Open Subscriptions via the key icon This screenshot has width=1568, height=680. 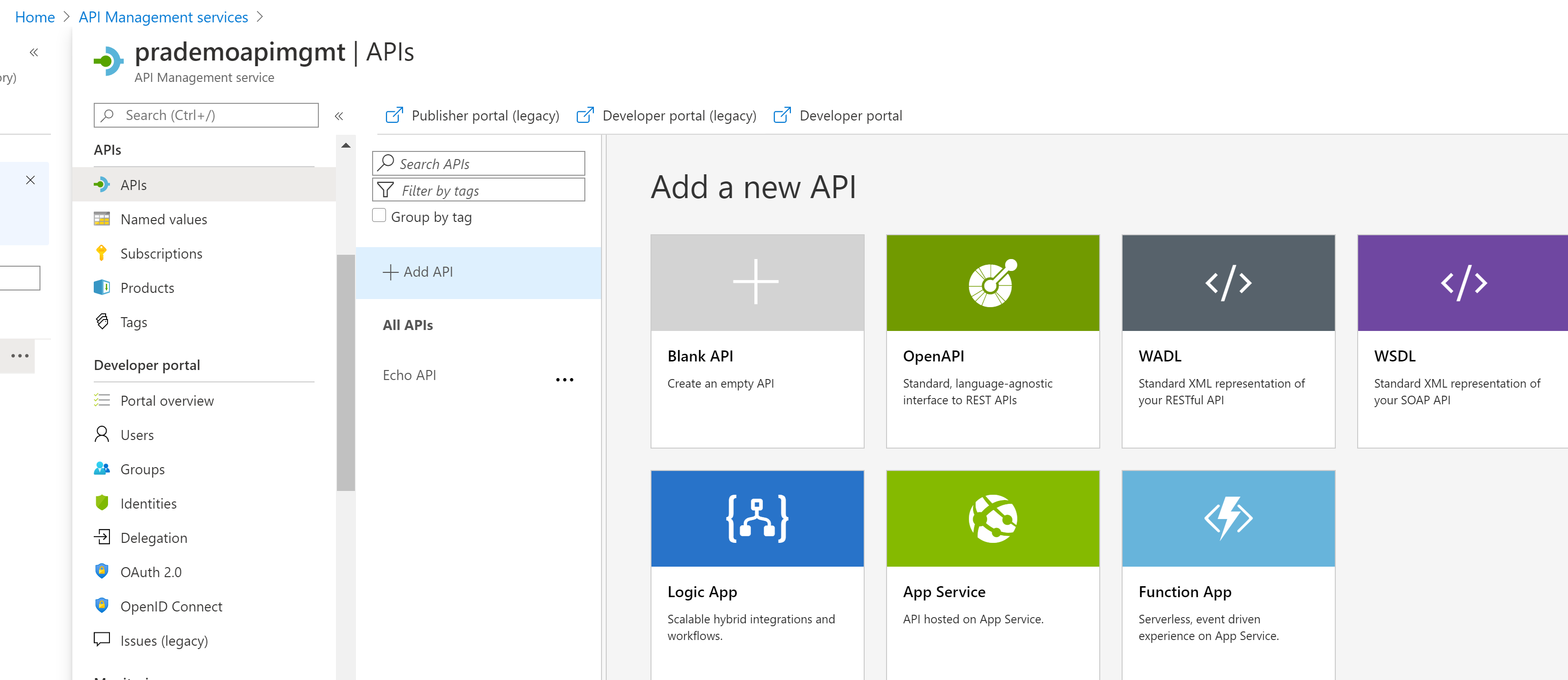coord(102,253)
